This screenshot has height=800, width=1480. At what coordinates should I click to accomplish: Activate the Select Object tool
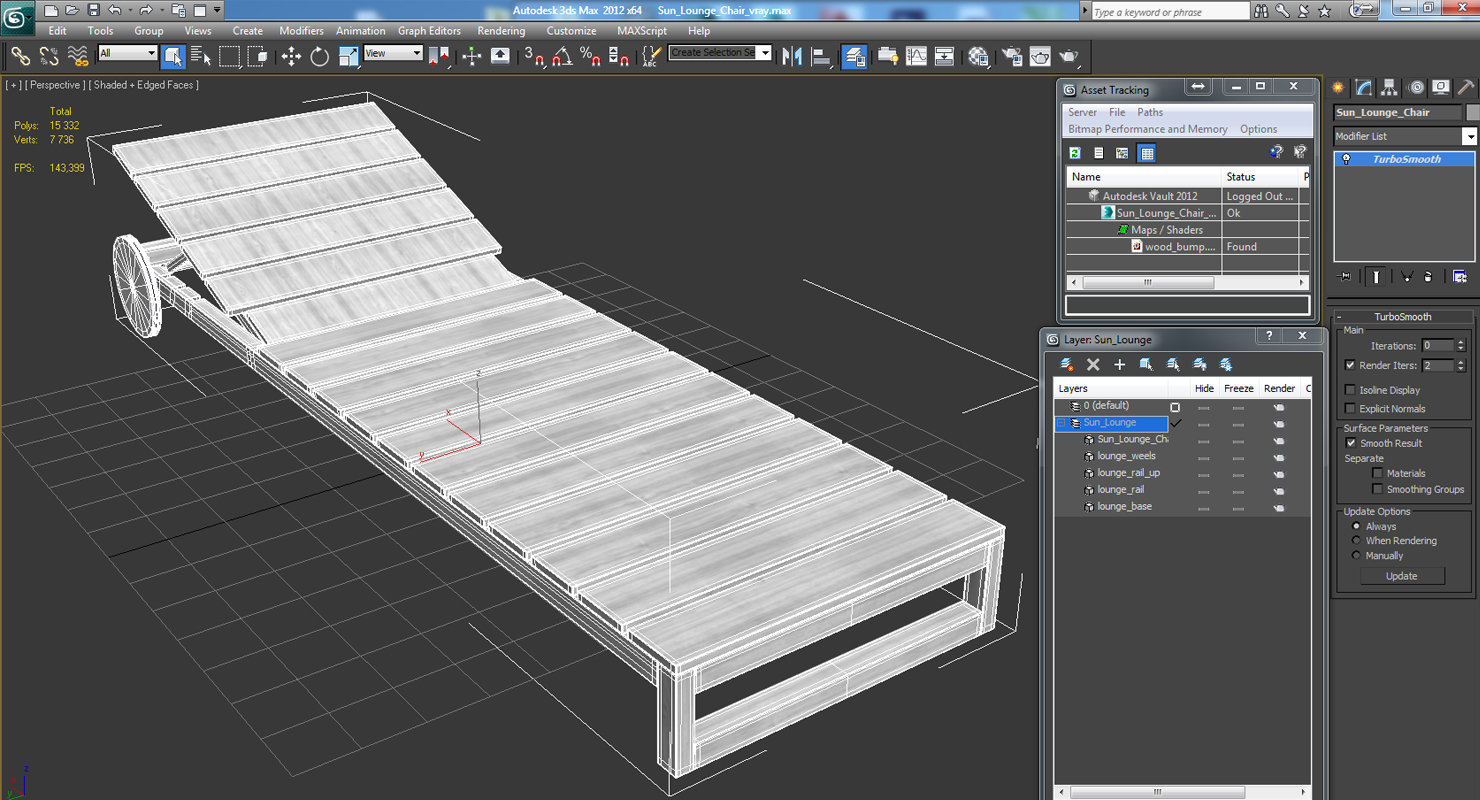(x=173, y=56)
